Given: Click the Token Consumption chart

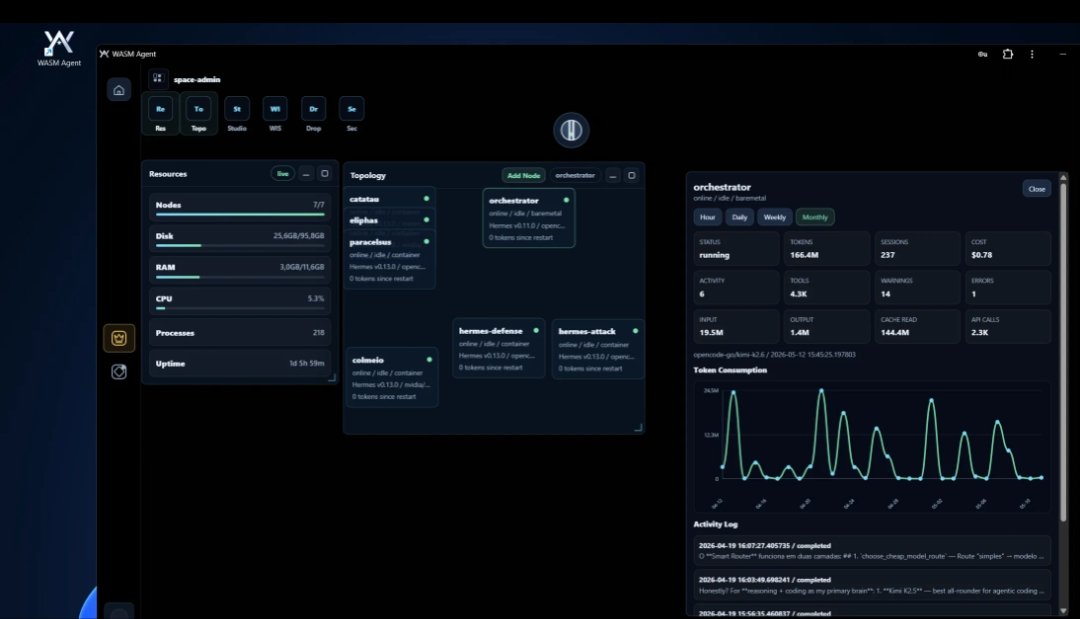Looking at the screenshot, I should (872, 448).
